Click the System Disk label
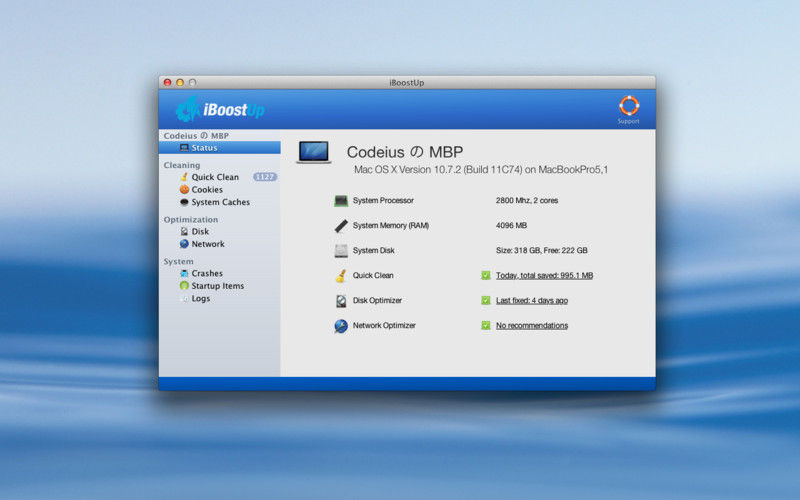The height and width of the screenshot is (500, 800). click(x=373, y=251)
